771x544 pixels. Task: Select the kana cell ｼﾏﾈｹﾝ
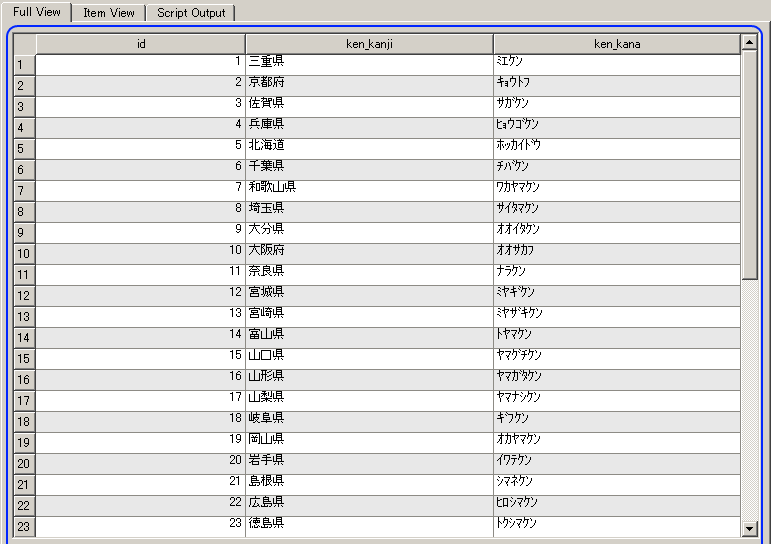pos(617,485)
